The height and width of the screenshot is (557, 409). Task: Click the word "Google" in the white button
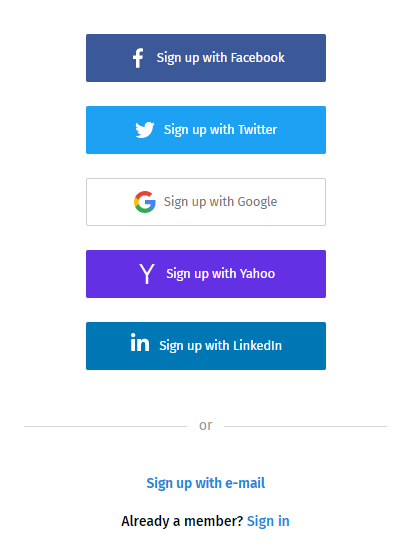(257, 202)
